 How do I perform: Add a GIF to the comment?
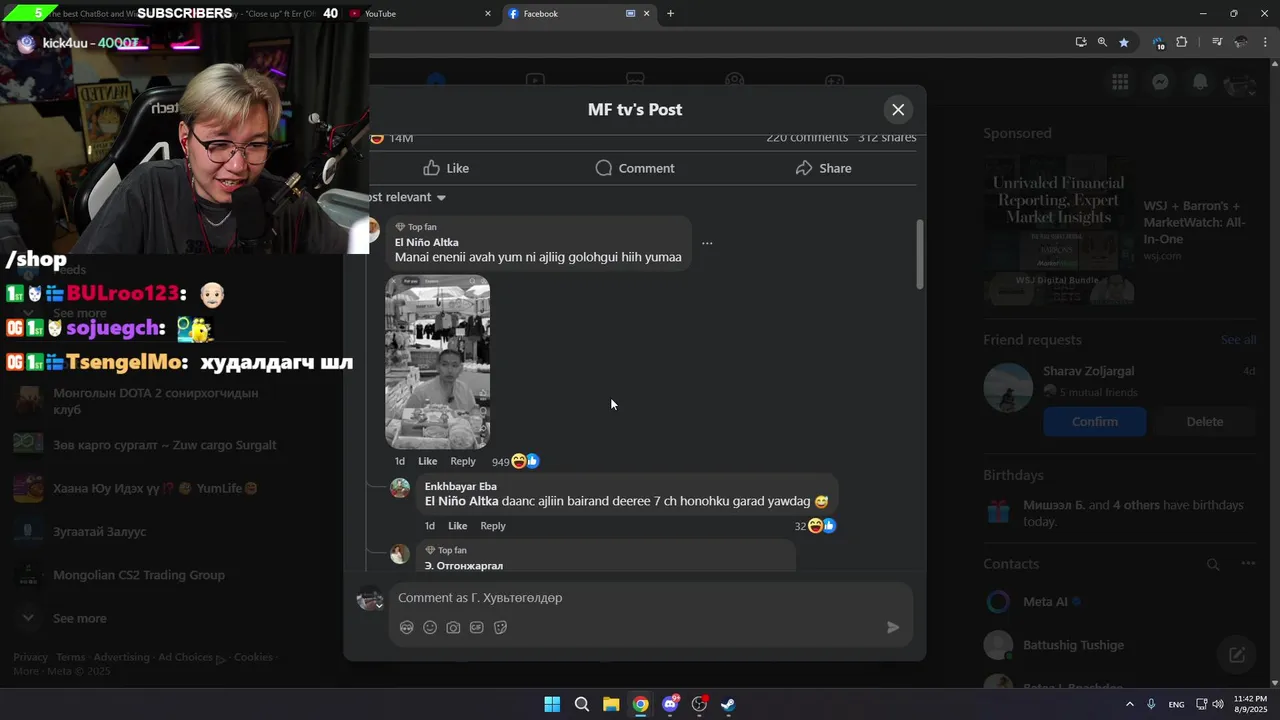tap(477, 627)
